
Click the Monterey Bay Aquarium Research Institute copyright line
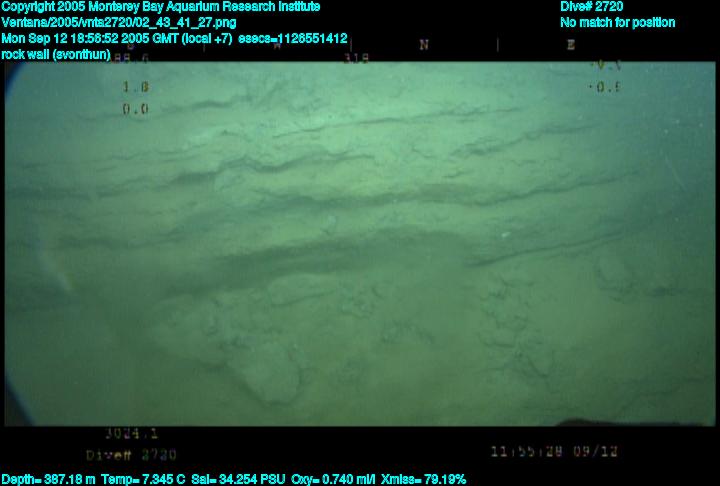tap(161, 6)
